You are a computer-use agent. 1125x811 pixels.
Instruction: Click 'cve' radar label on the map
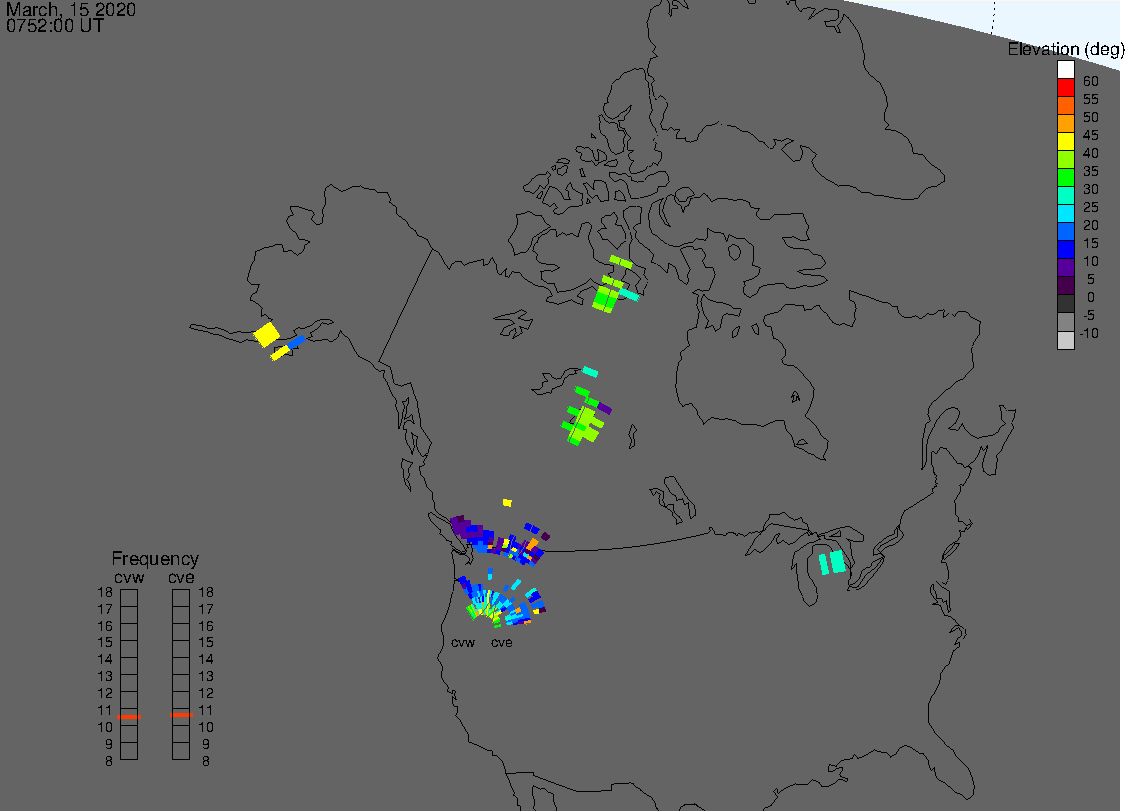[x=502, y=642]
